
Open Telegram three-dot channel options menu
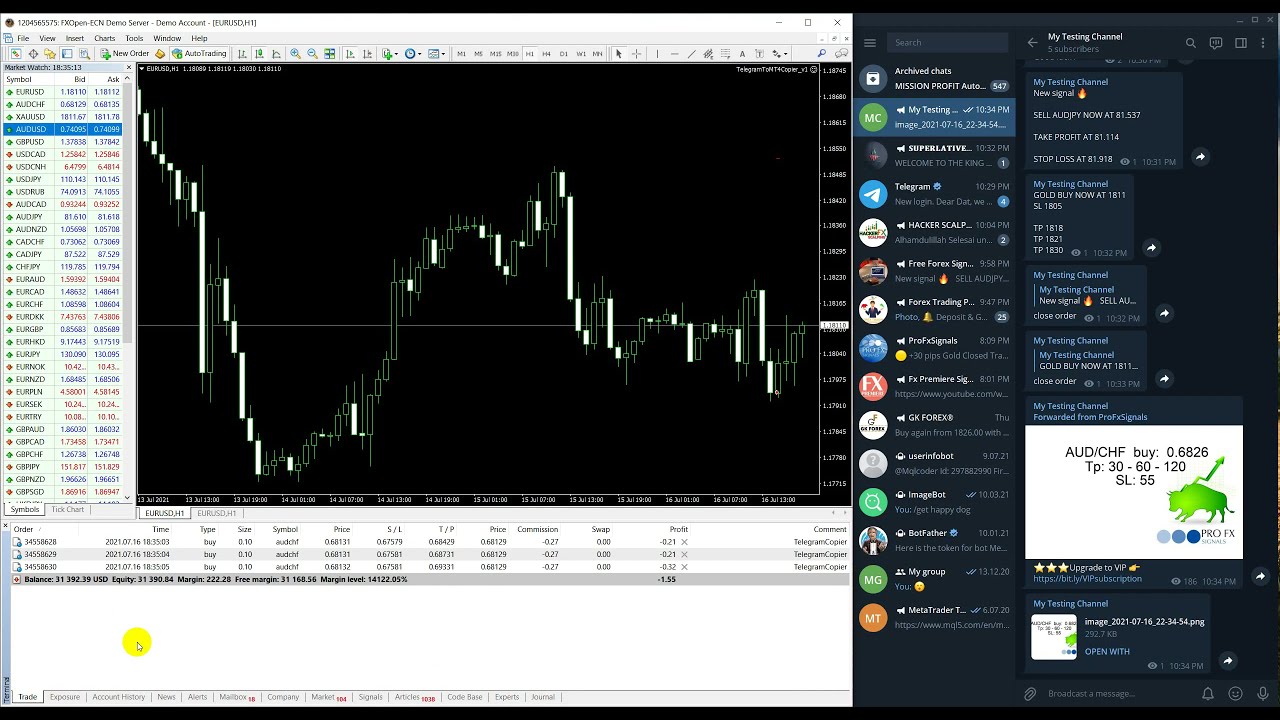(1265, 43)
